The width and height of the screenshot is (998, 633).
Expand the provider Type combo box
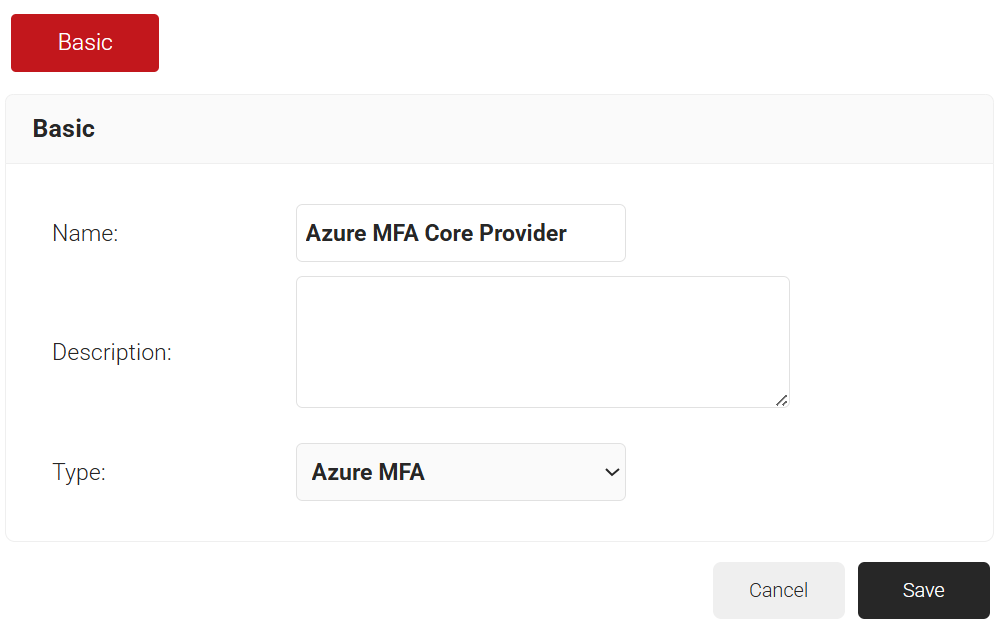(x=460, y=472)
